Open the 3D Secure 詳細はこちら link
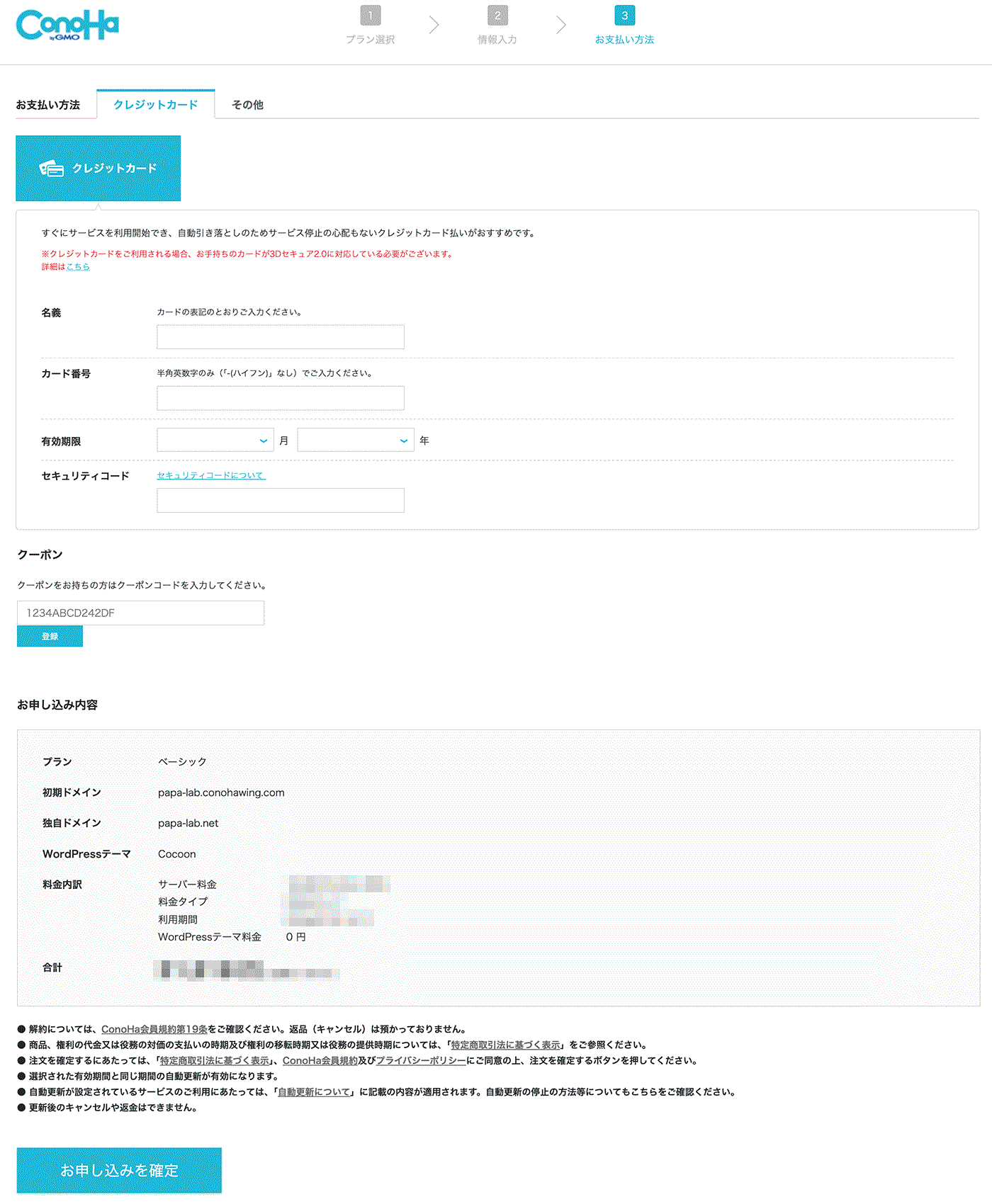The width and height of the screenshot is (992, 1204). click(78, 267)
